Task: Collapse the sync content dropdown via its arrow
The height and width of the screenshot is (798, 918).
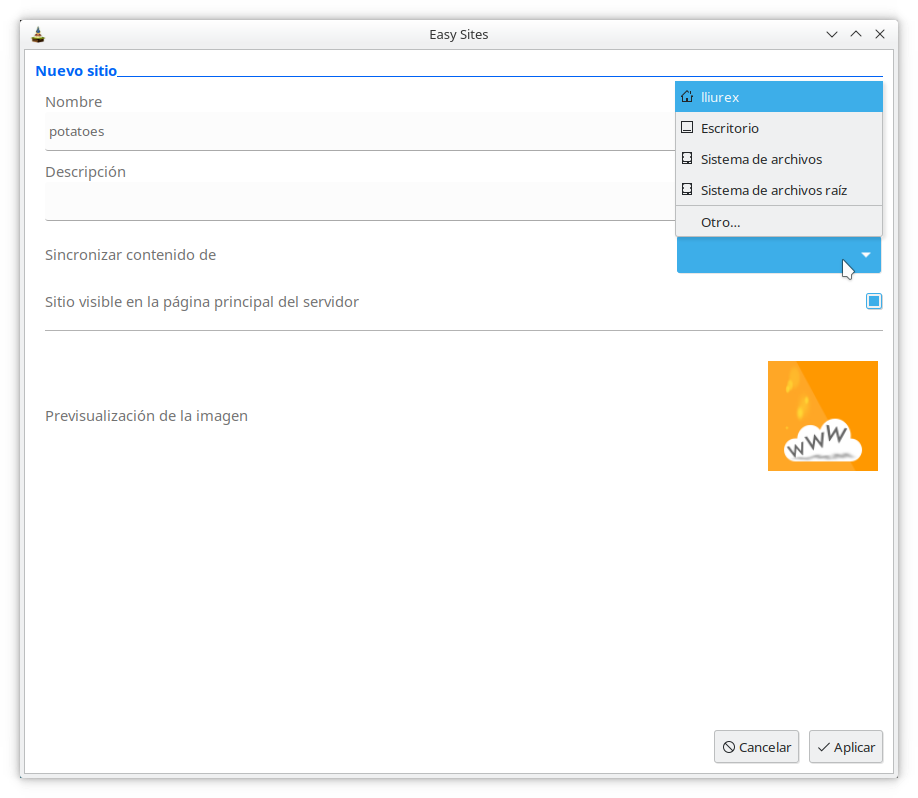Action: (x=866, y=255)
